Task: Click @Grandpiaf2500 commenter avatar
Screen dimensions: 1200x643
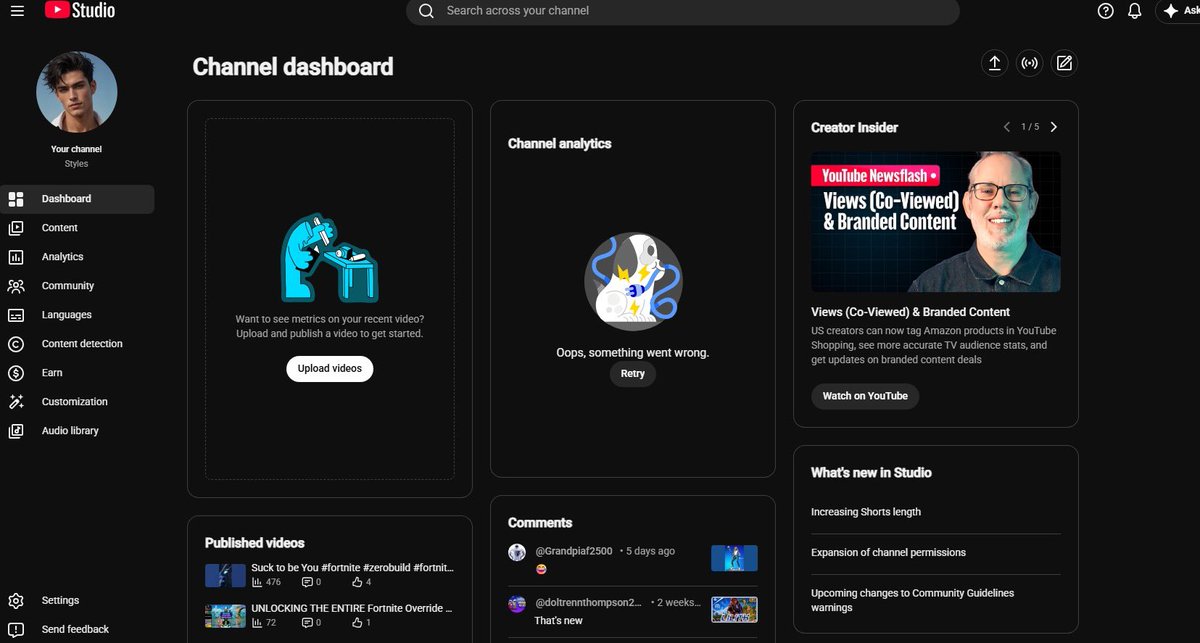Action: (x=517, y=552)
